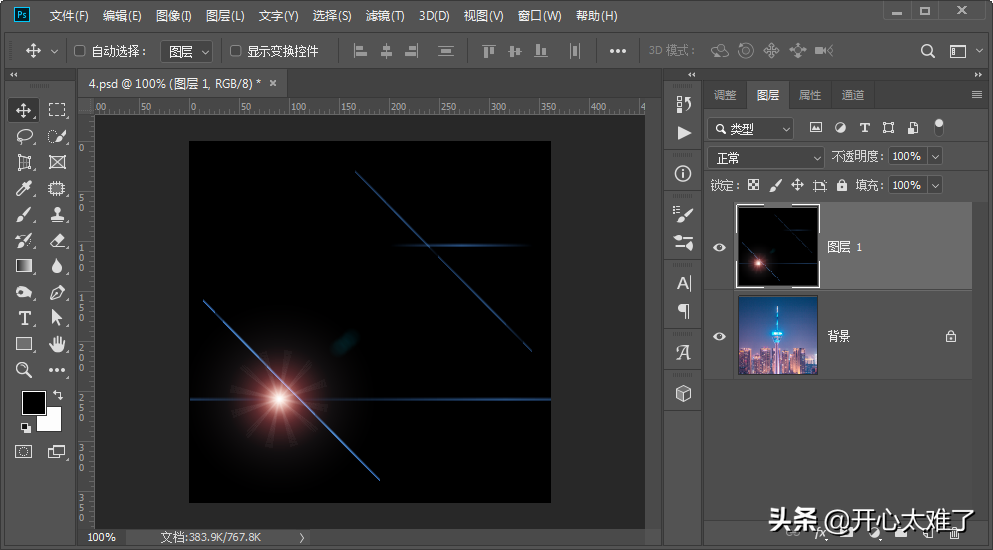Select the Crop tool
This screenshot has height=550, width=993.
(24, 162)
